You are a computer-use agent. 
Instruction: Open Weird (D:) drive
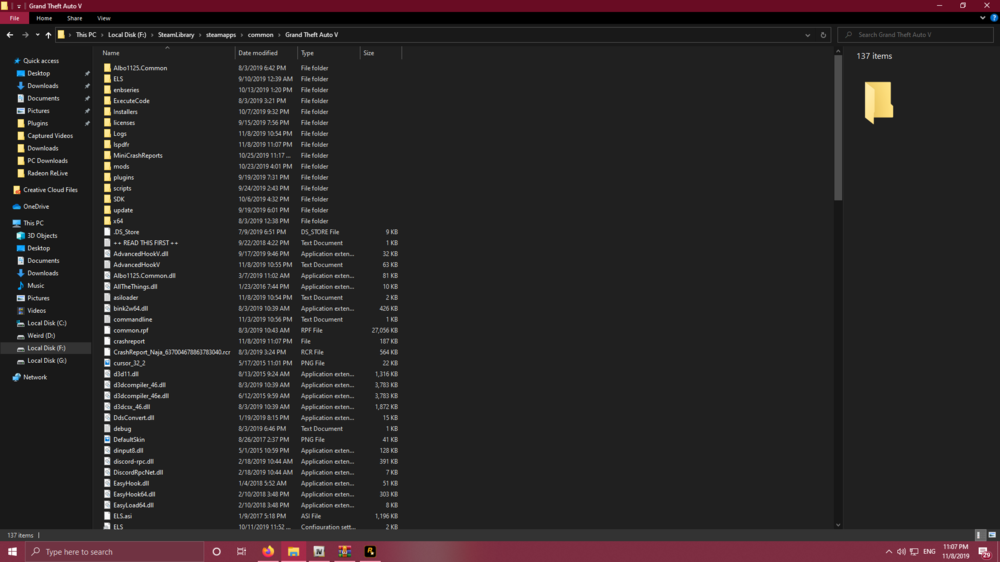click(41, 336)
